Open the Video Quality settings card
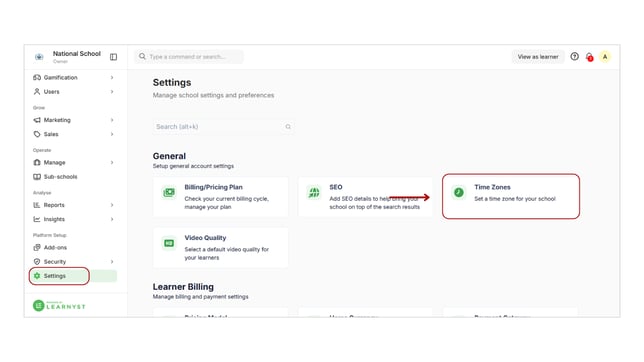Image resolution: width=644 pixels, height=362 pixels. pyautogui.click(x=221, y=247)
